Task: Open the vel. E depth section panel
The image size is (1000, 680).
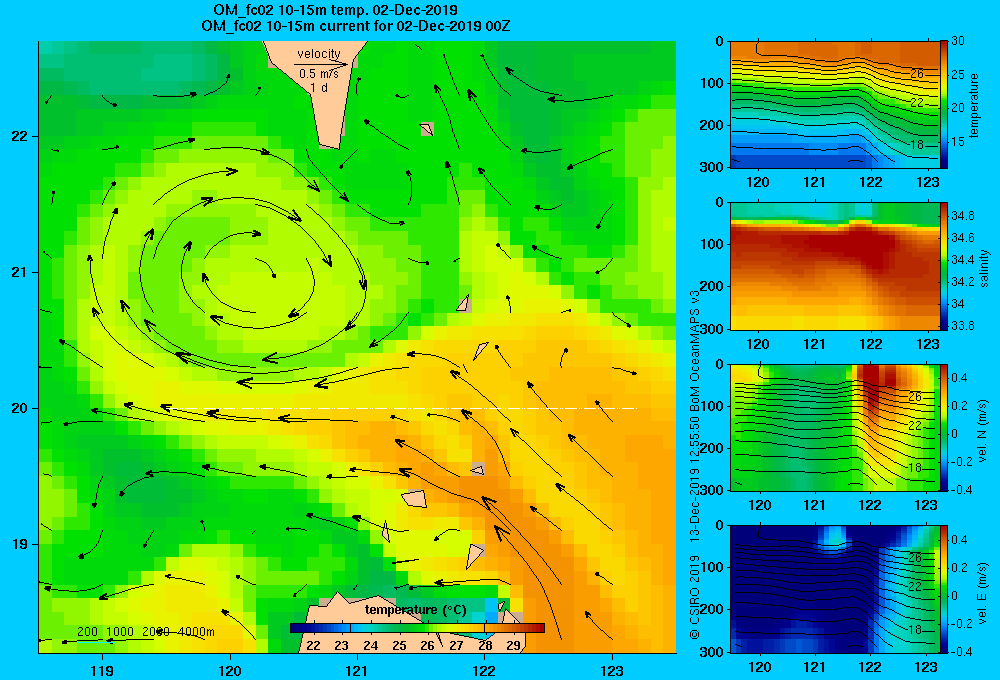Action: coord(835,589)
